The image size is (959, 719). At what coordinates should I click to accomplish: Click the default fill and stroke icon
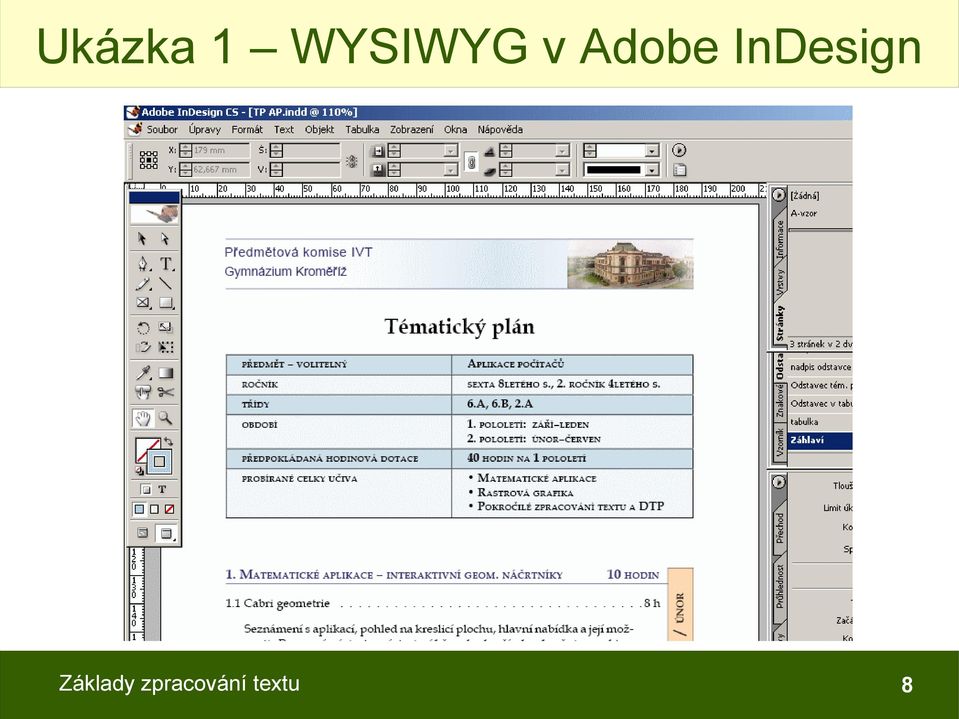coord(139,471)
